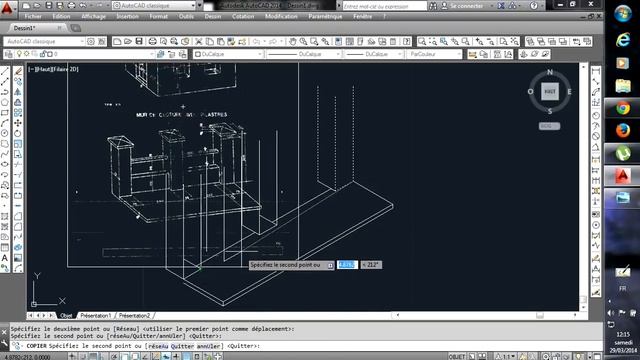Switch to the Présentation2 layout tab
Screen dimensions: 640x360
tap(135, 316)
